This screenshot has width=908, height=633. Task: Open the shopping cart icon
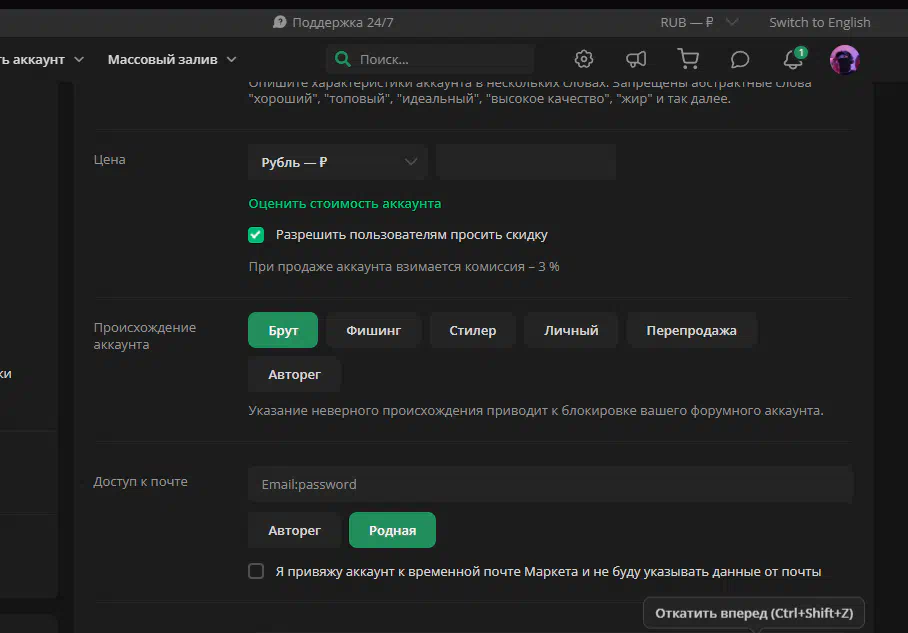coord(688,59)
